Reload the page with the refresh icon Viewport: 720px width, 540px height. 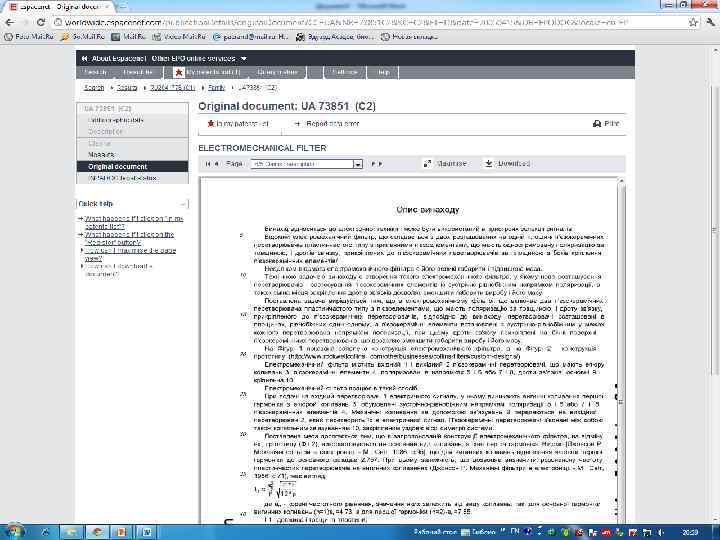click(x=41, y=22)
